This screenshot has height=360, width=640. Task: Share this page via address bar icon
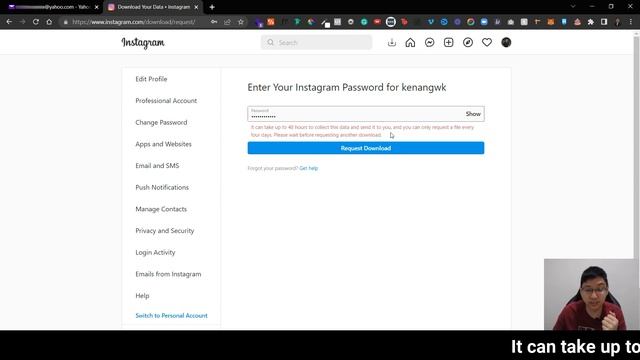pos(227,22)
